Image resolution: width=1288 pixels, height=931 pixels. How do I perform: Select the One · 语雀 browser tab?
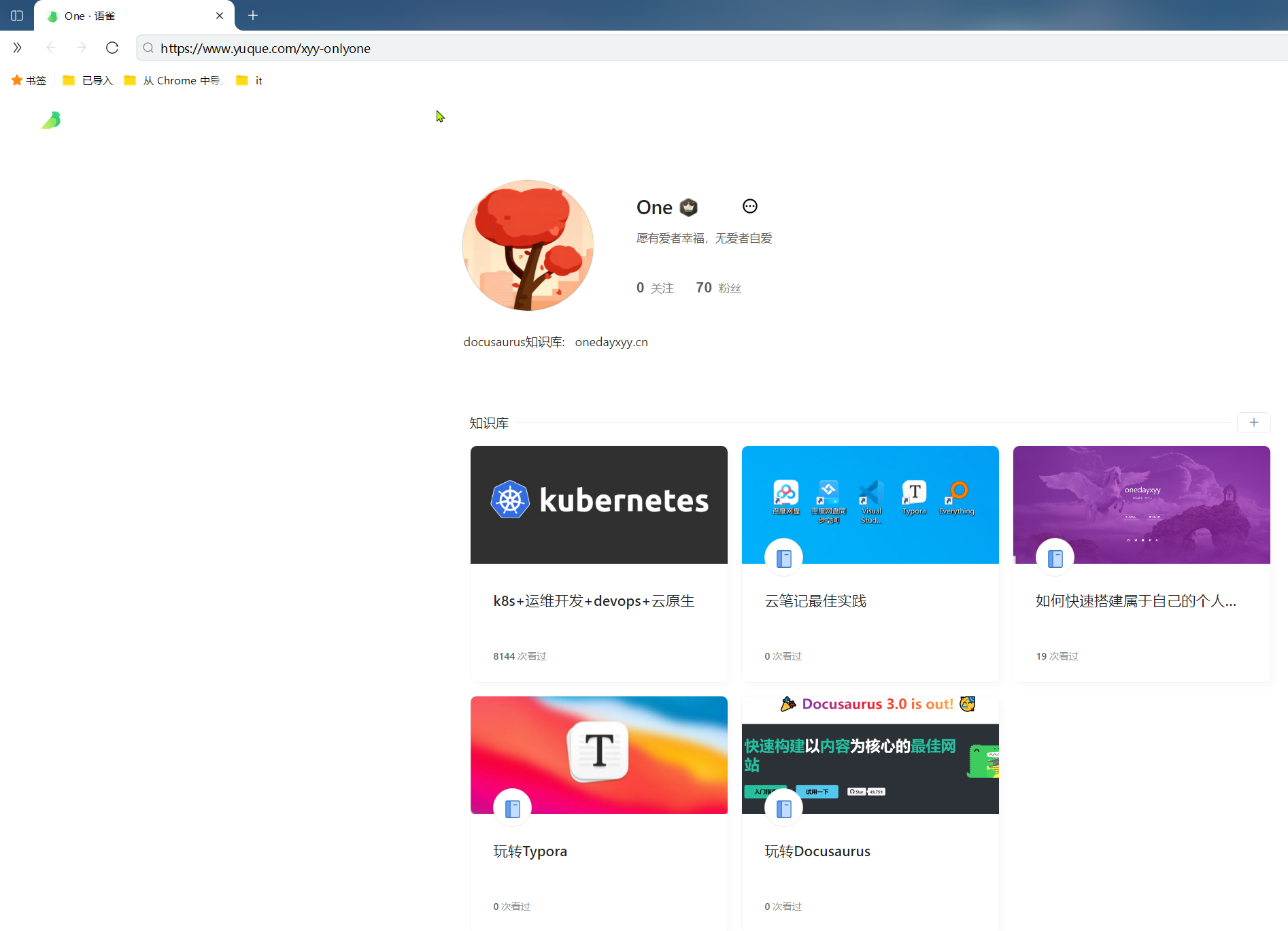134,16
